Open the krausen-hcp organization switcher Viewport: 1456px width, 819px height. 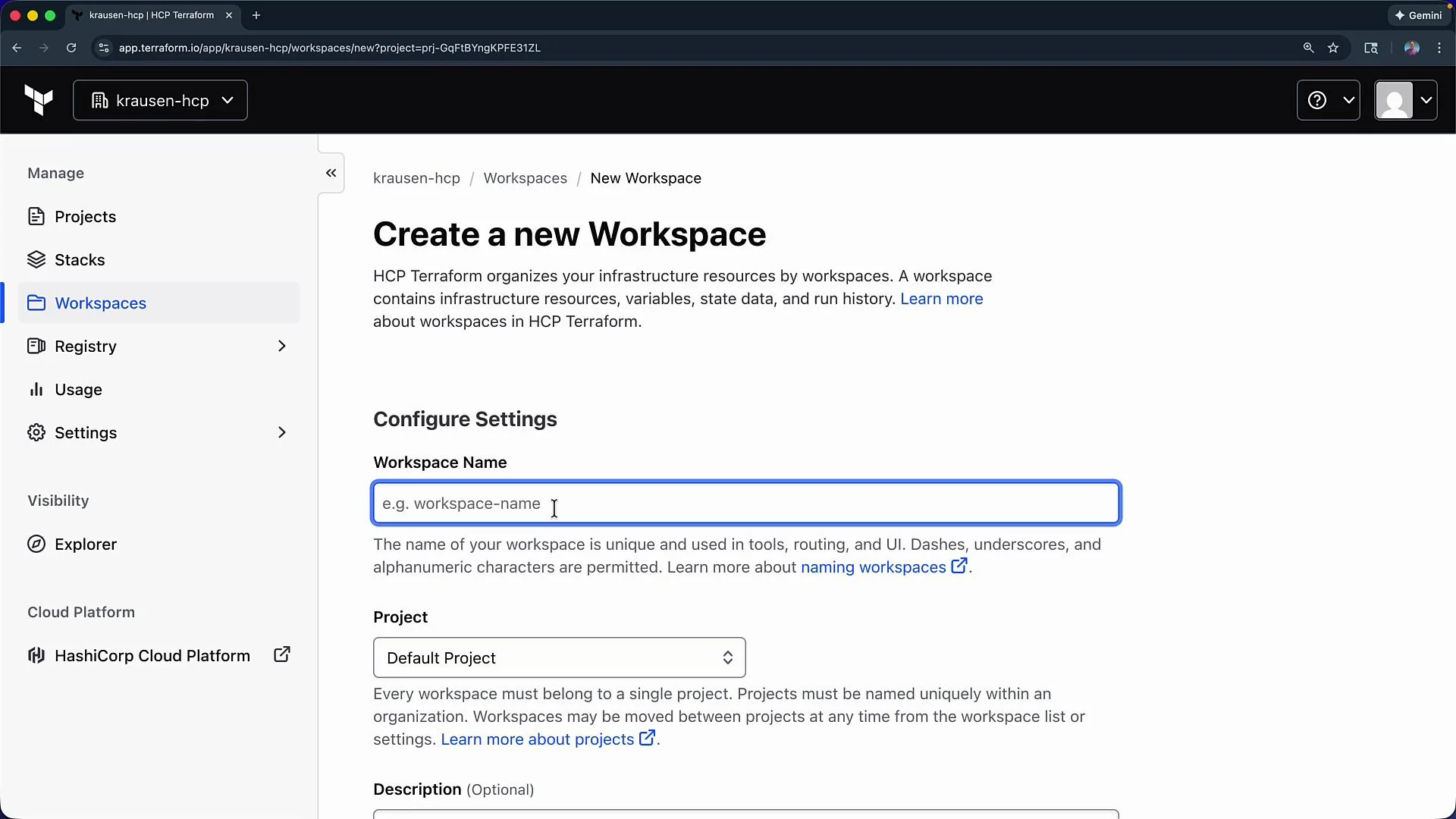tap(160, 100)
